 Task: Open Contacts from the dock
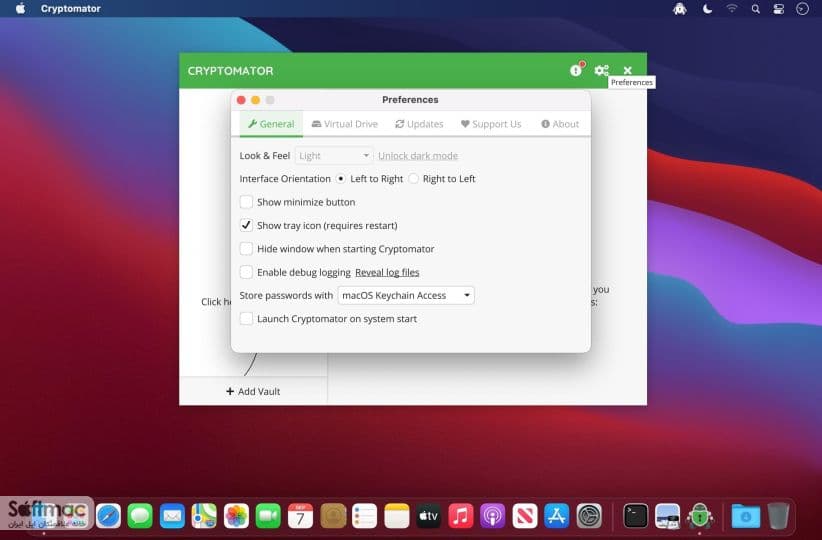(333, 516)
